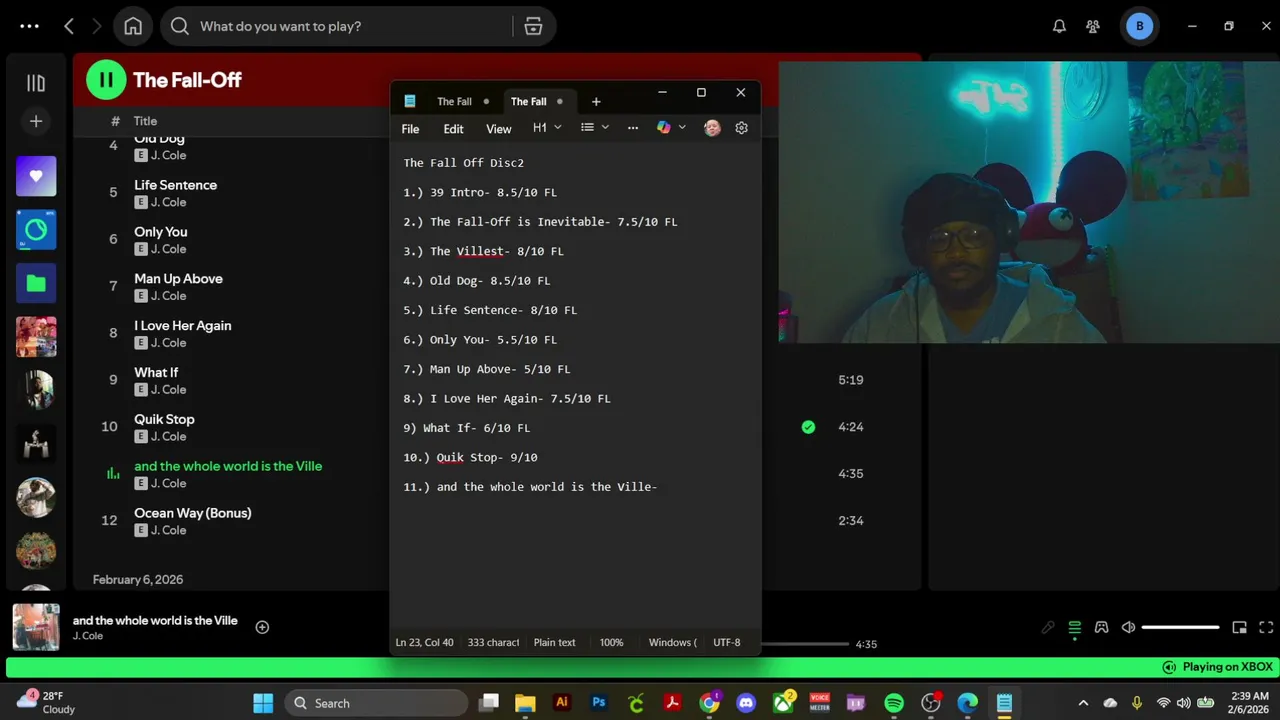Open Adobe Photoshop from the taskbar

tap(599, 703)
